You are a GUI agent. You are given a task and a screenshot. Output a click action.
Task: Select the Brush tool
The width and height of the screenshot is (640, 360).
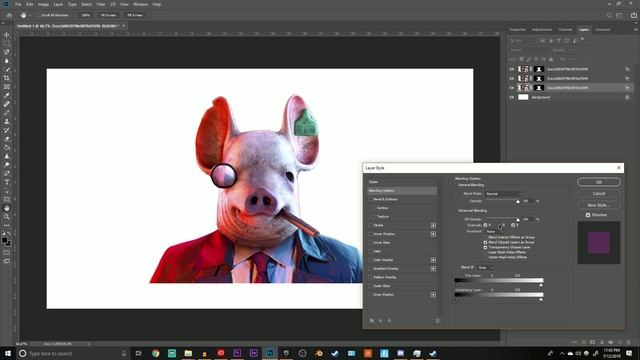(x=7, y=113)
